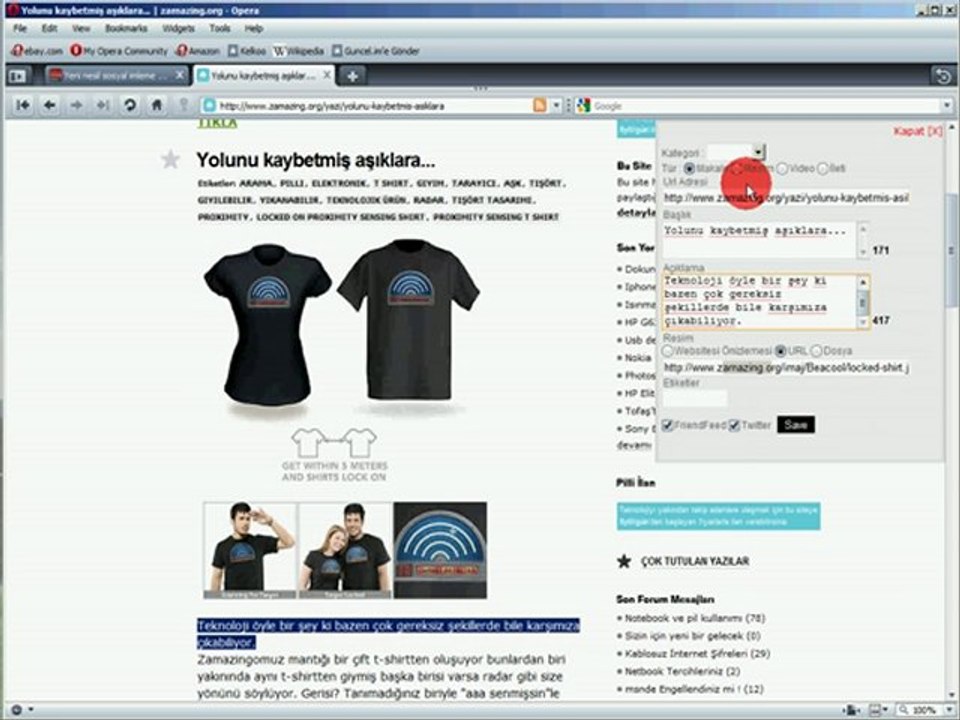
Task: Open a new tab with plus button
Action: [x=353, y=76]
